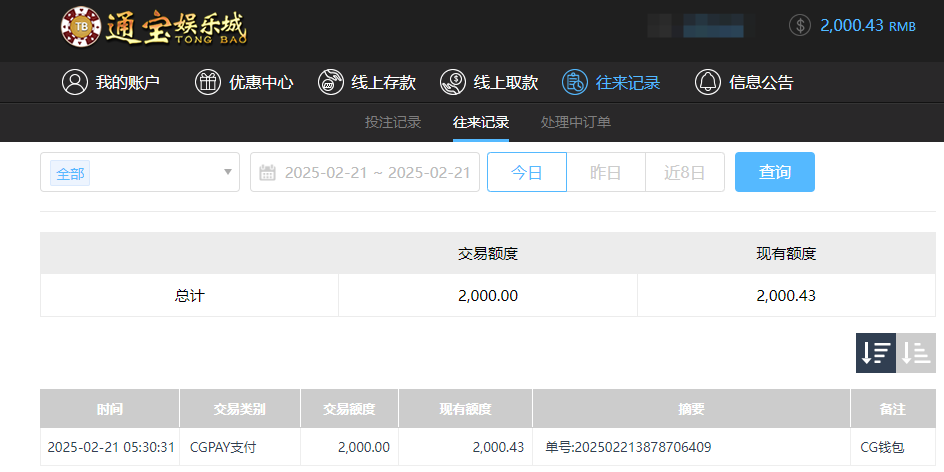
Task: Click the My Account person icon
Action: [x=75, y=82]
